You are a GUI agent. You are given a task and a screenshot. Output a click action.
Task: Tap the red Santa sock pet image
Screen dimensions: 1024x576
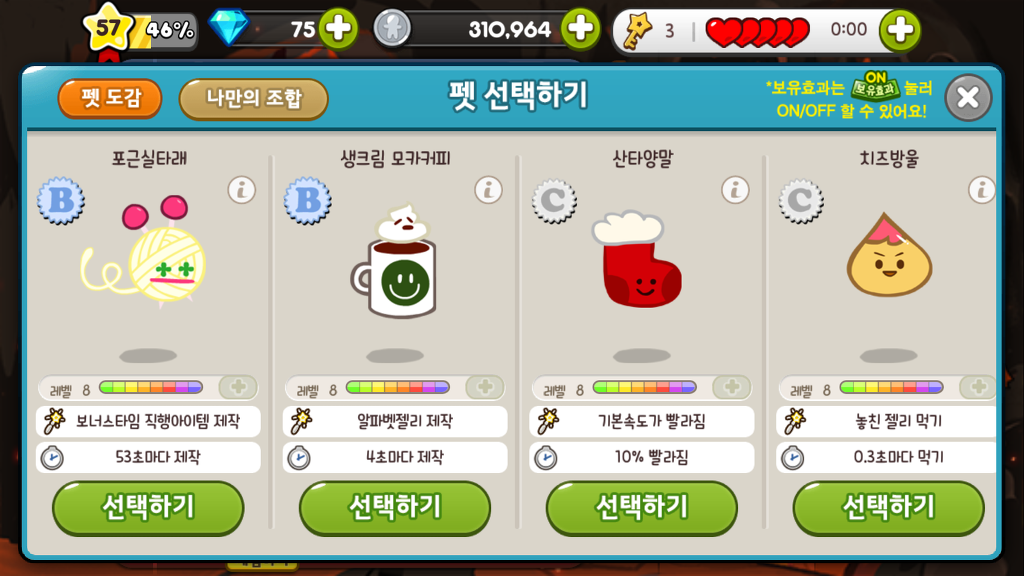(637, 259)
